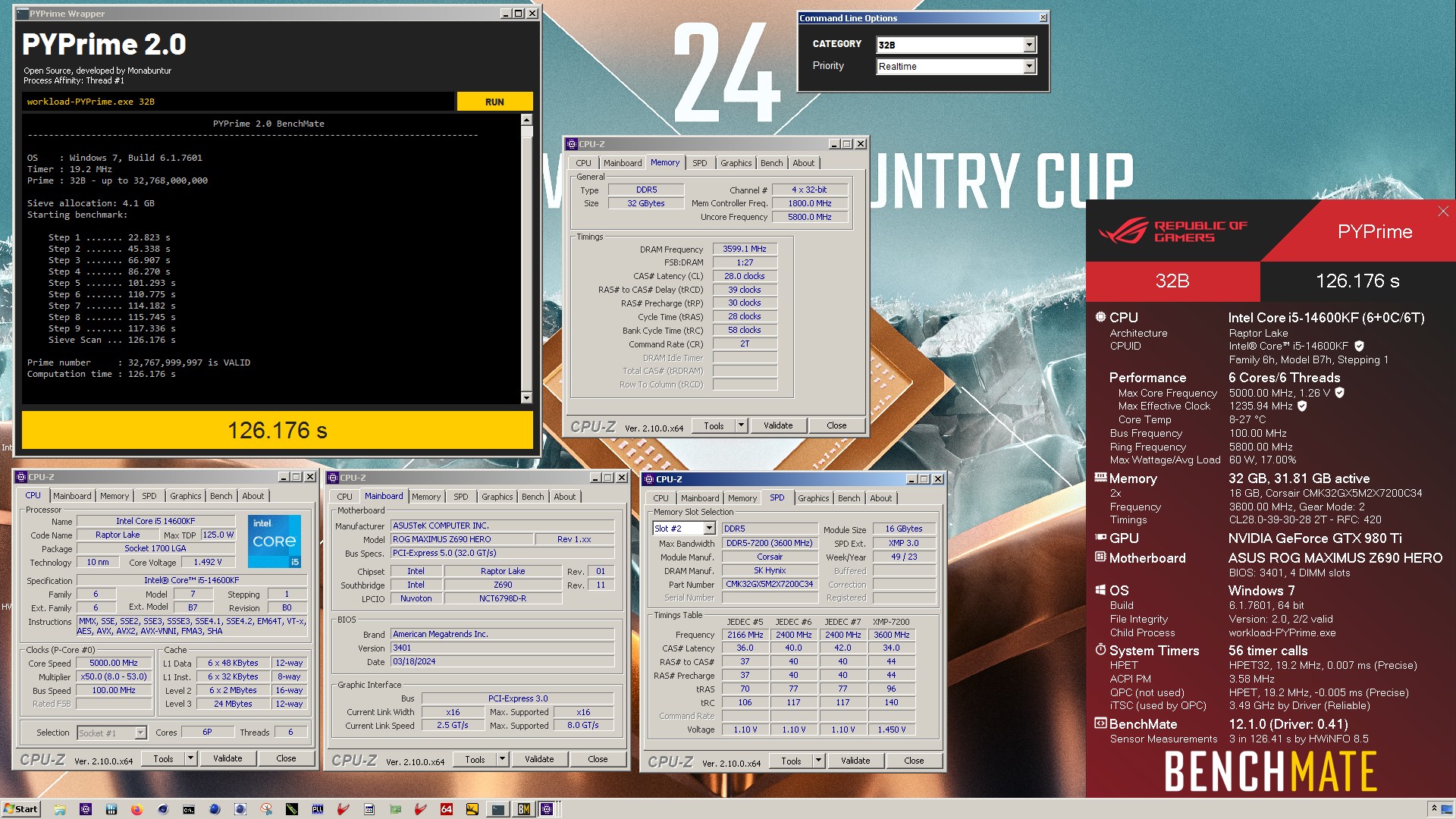Expand Tools arrow in CPU-Z CPU window
This screenshot has width=1456, height=819.
click(190, 758)
